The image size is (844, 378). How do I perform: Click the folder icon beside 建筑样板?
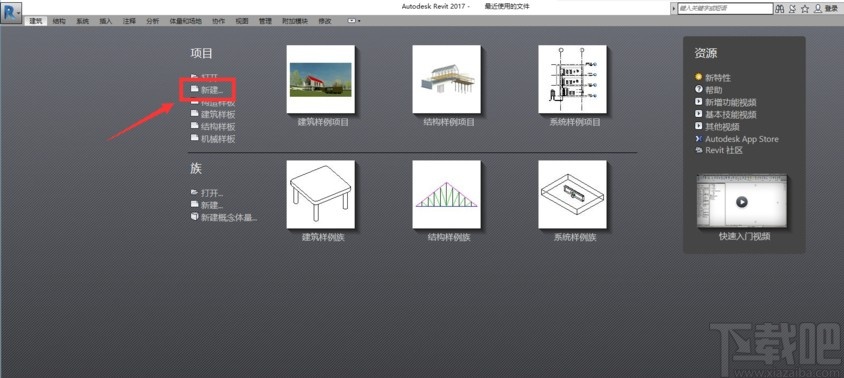(x=195, y=114)
